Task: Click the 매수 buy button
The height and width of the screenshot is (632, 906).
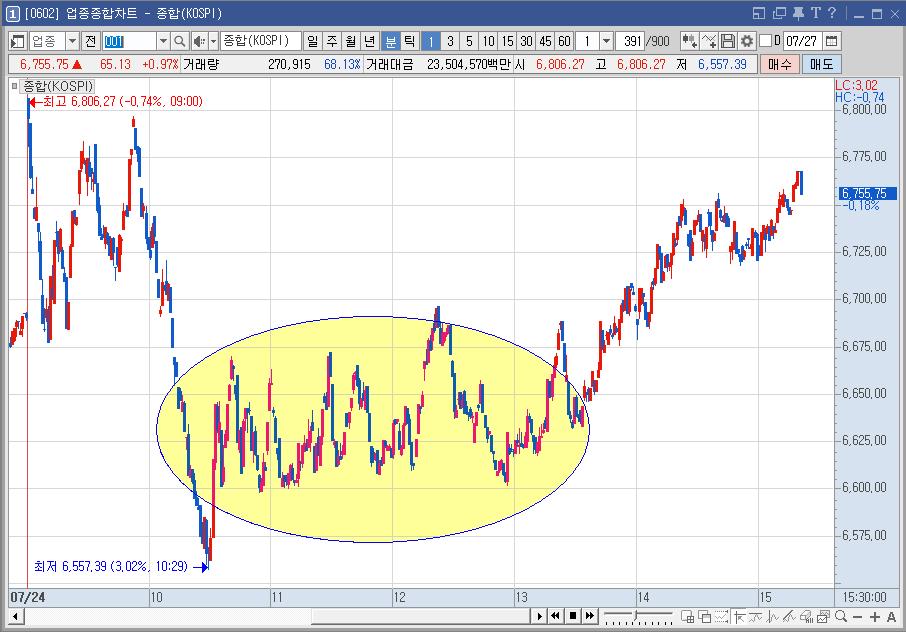Action: point(779,64)
